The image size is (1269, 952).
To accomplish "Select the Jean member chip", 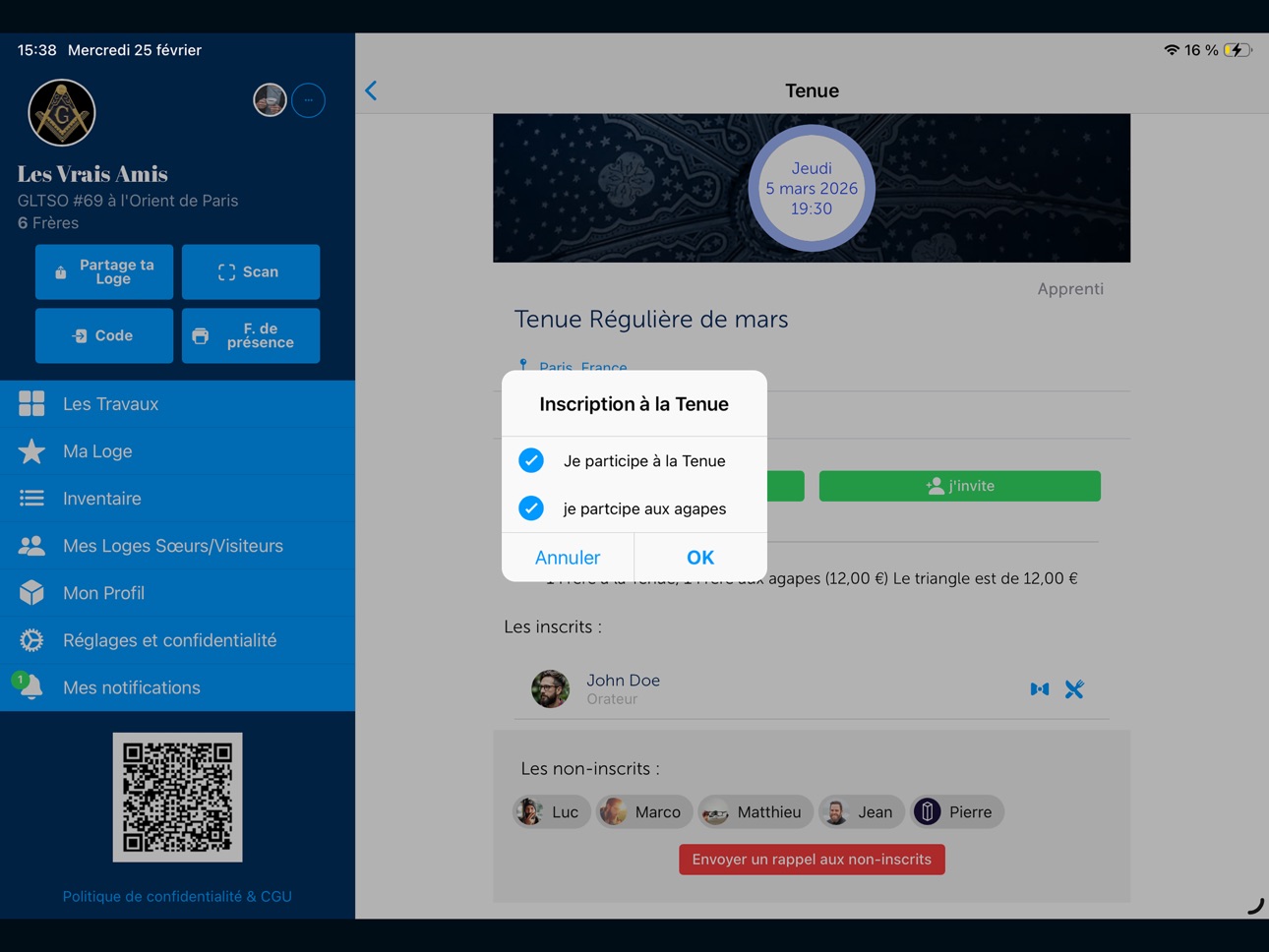I will 861,811.
